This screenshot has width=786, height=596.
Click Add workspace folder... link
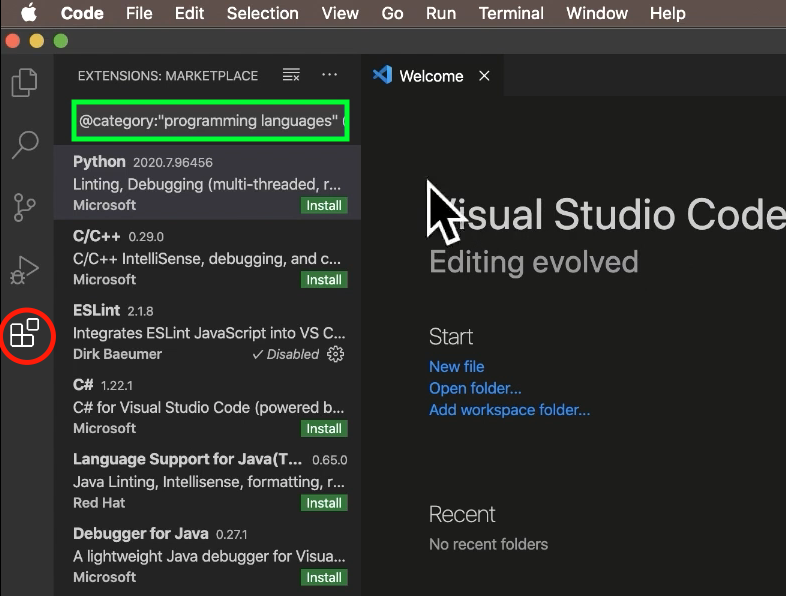pos(510,410)
